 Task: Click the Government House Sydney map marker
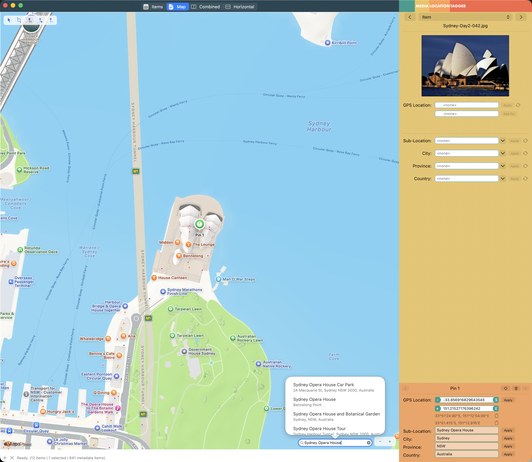[x=184, y=351]
